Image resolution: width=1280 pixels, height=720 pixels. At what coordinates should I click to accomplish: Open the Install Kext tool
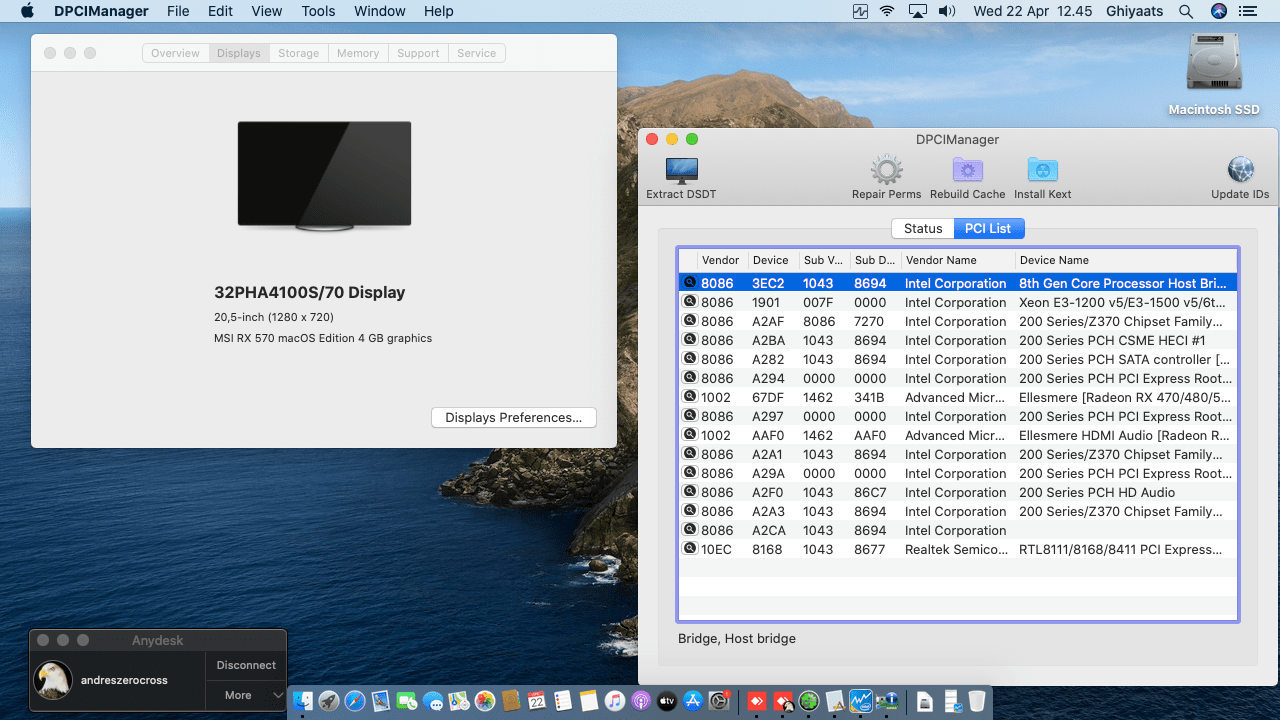[x=1042, y=171]
